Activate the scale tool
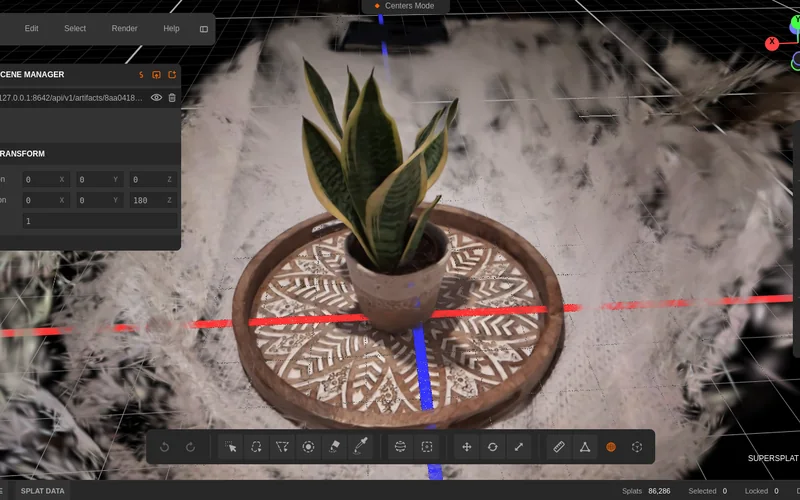 (518, 447)
